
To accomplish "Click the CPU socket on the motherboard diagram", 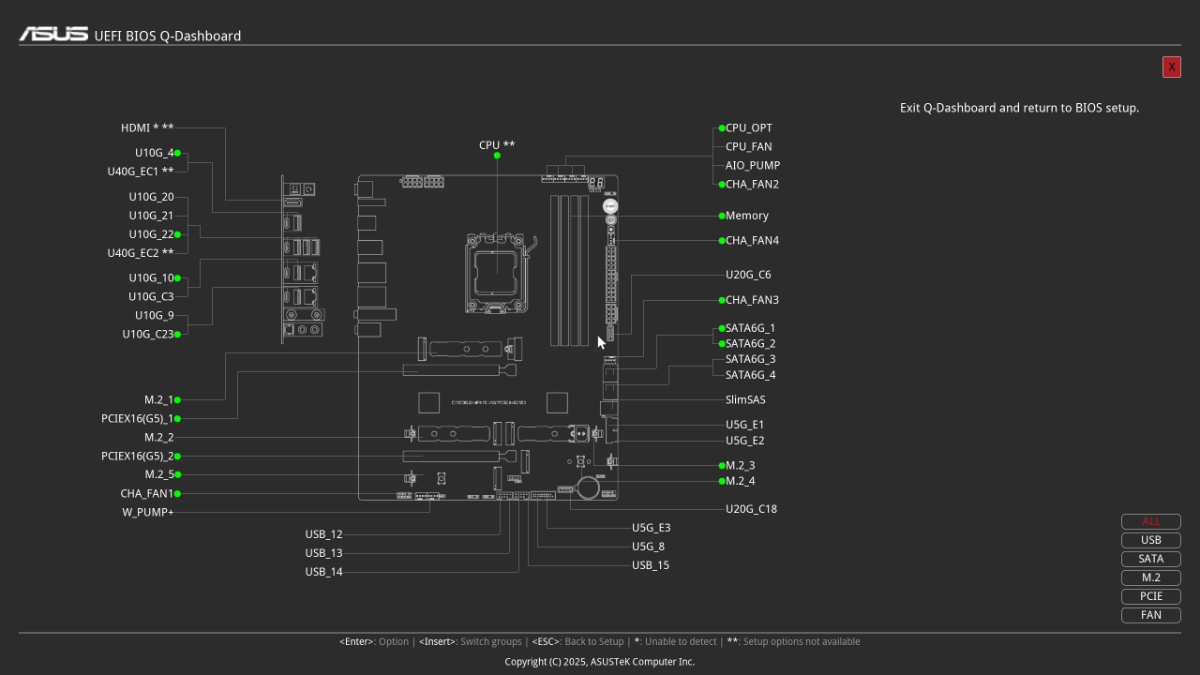I will click(496, 268).
